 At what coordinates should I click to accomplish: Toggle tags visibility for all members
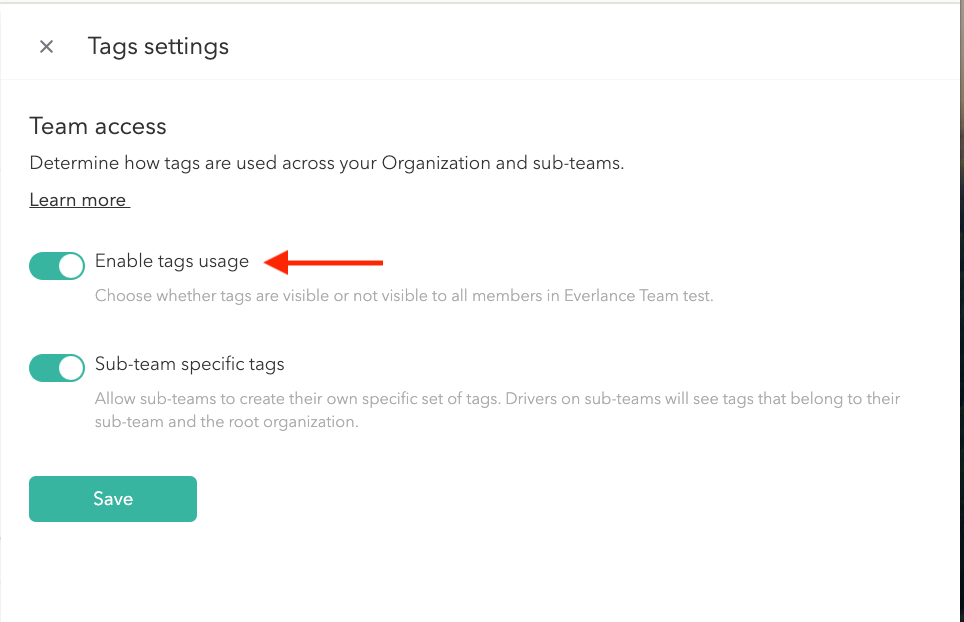point(56,265)
